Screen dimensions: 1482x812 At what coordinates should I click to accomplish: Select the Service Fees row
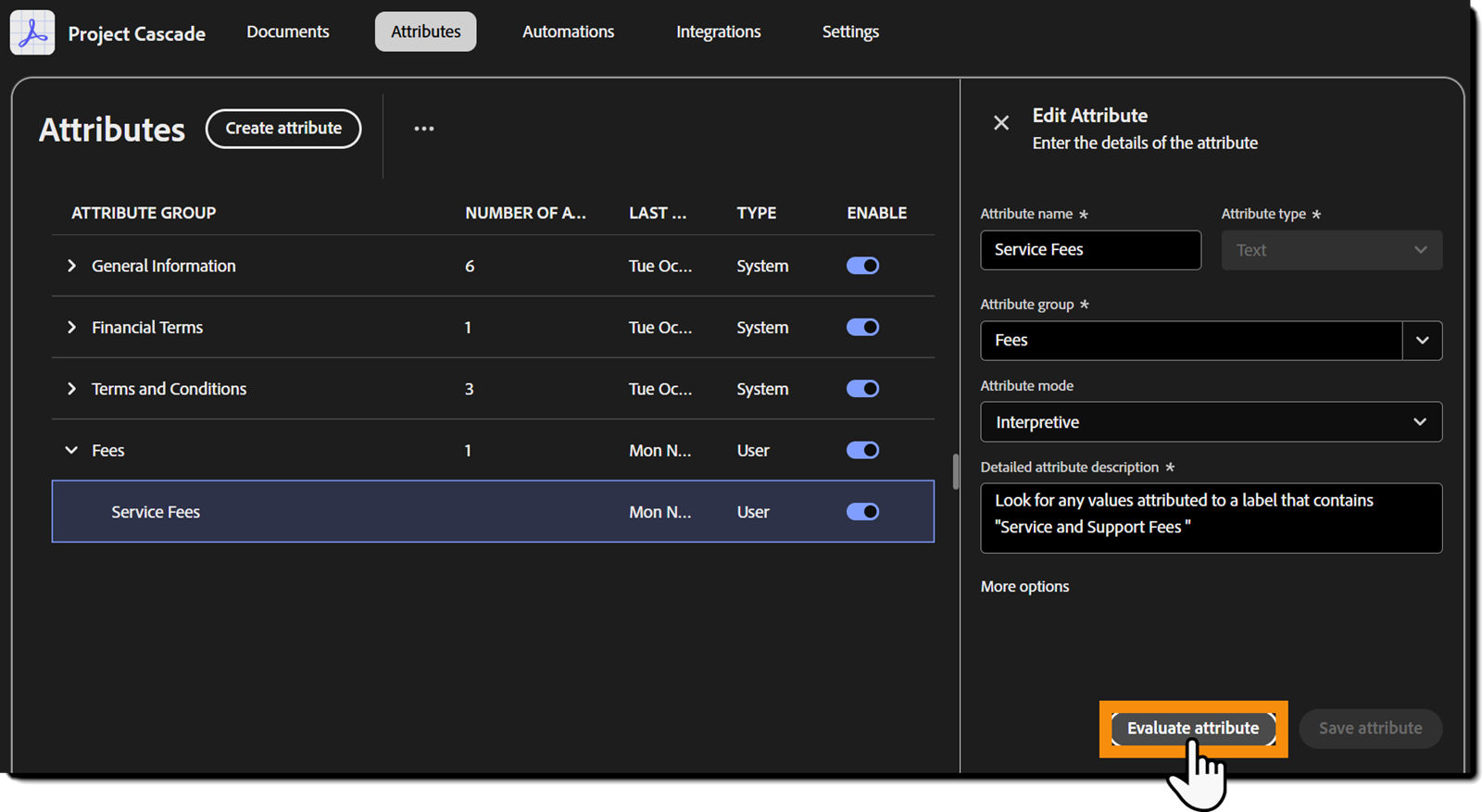[493, 511]
